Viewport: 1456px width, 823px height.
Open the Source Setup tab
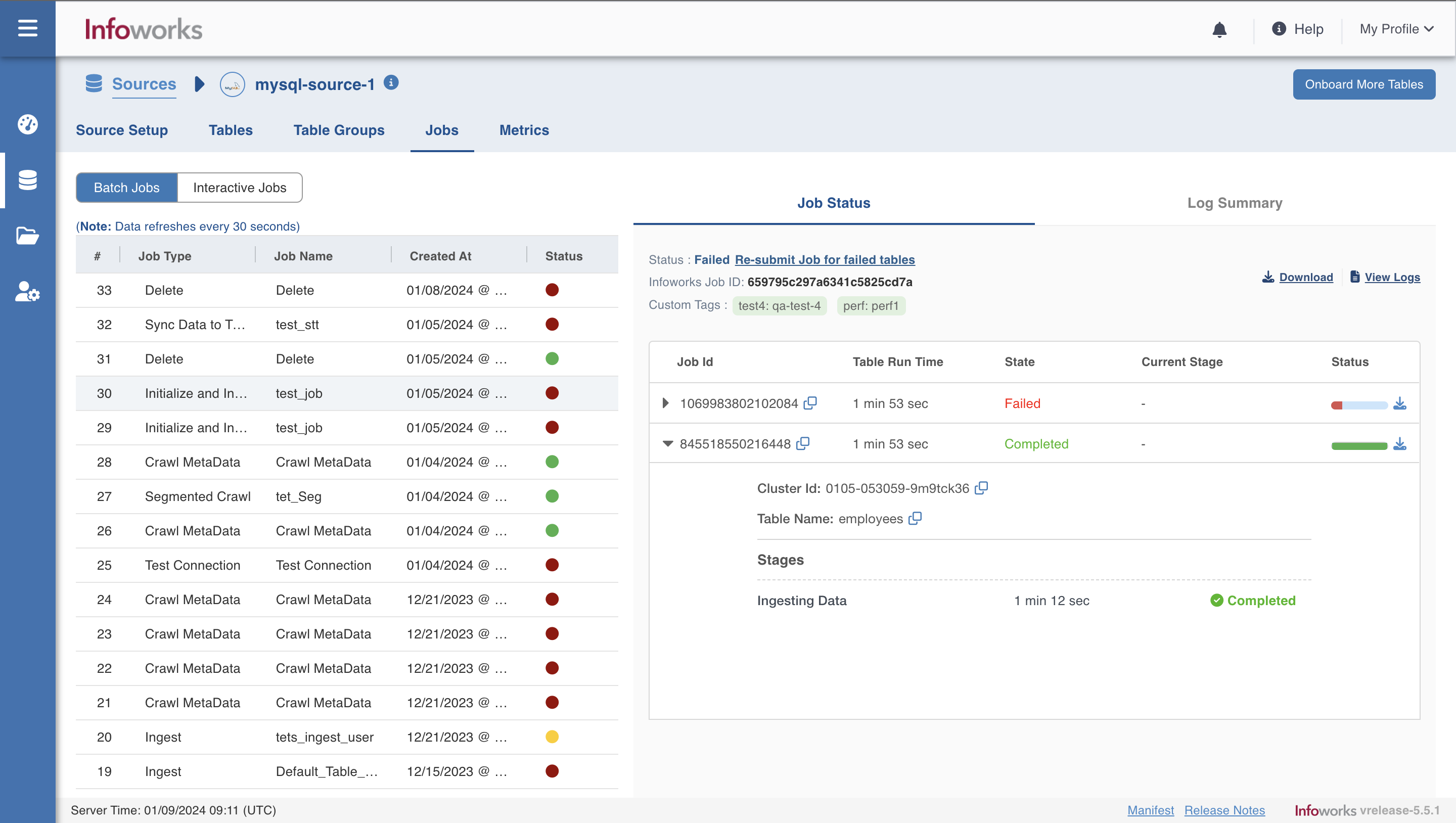pyautogui.click(x=121, y=130)
